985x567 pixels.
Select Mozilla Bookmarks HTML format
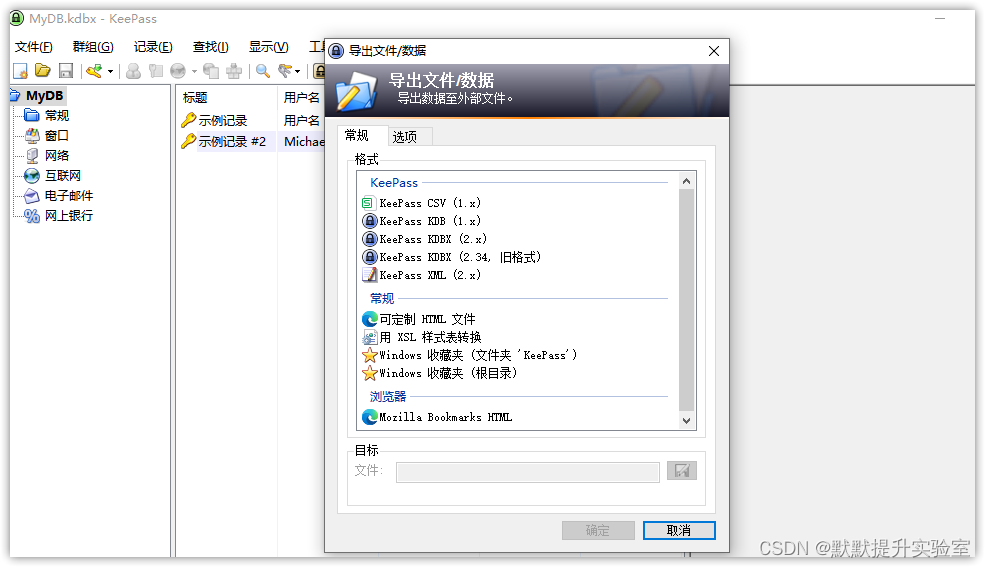pos(445,418)
